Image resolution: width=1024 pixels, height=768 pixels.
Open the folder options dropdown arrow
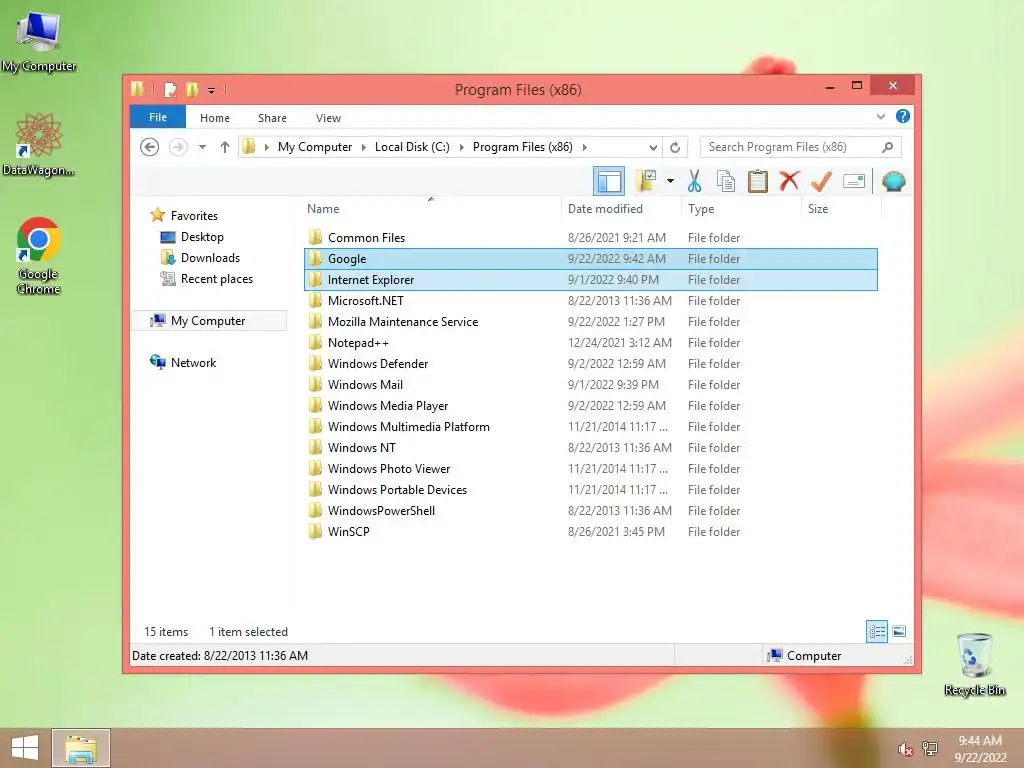670,181
